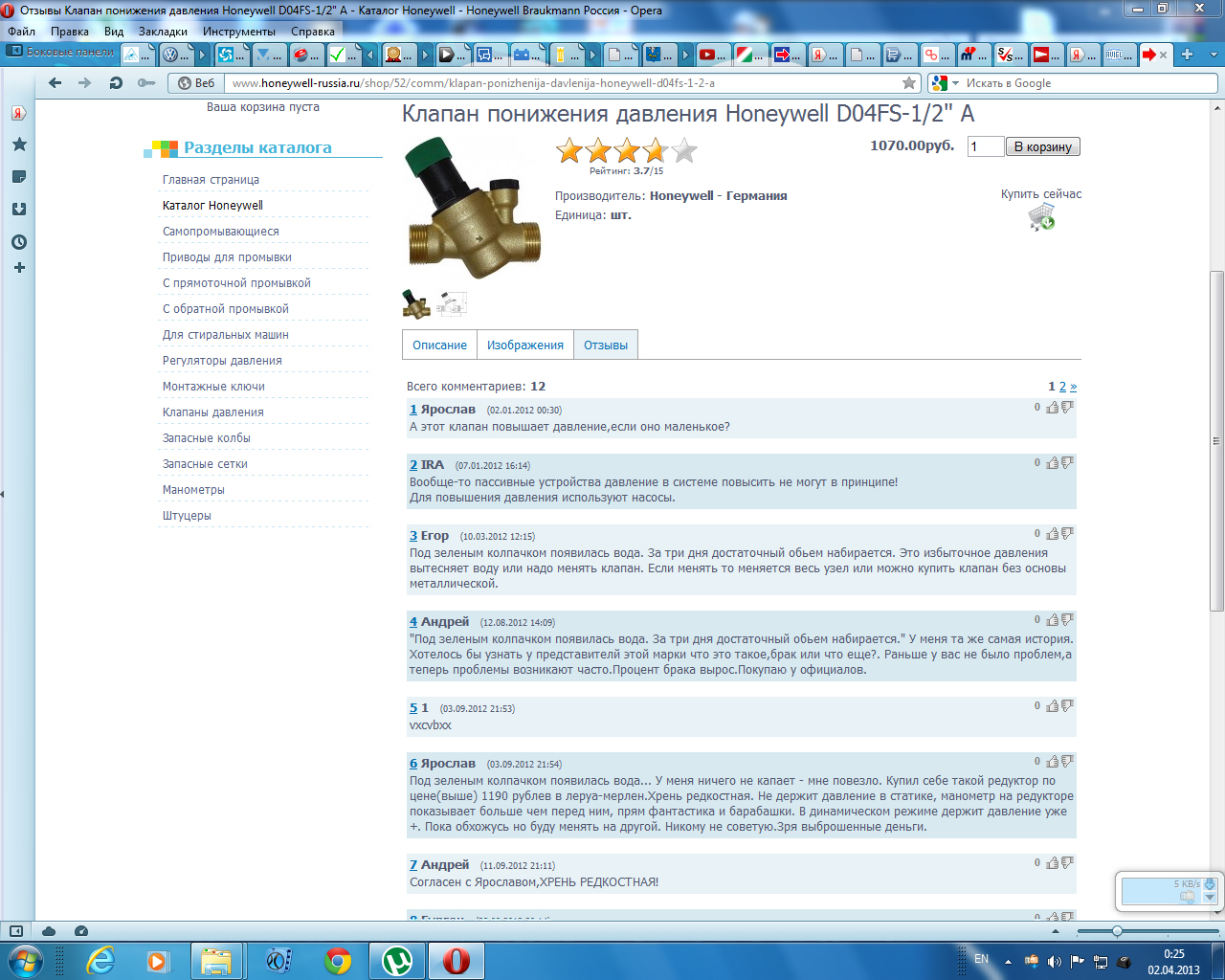Switch to the Описание tab
The image size is (1225, 980).
tap(439, 345)
